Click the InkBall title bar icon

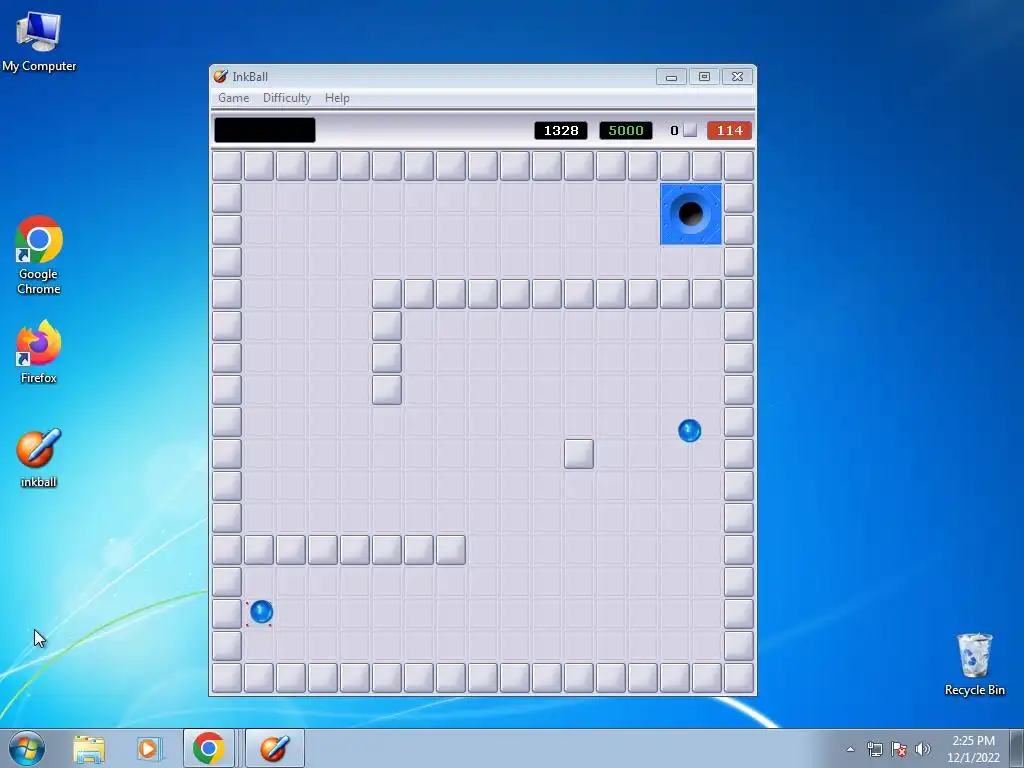pyautogui.click(x=221, y=76)
